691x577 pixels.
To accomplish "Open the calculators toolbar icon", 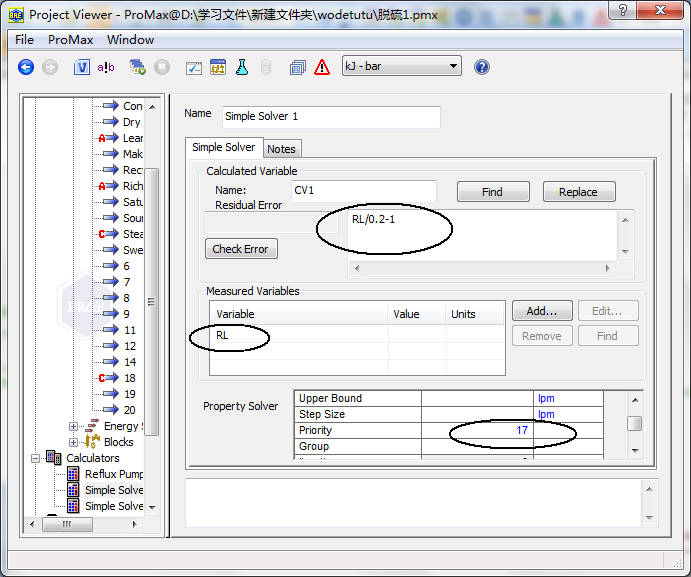I will (218, 67).
